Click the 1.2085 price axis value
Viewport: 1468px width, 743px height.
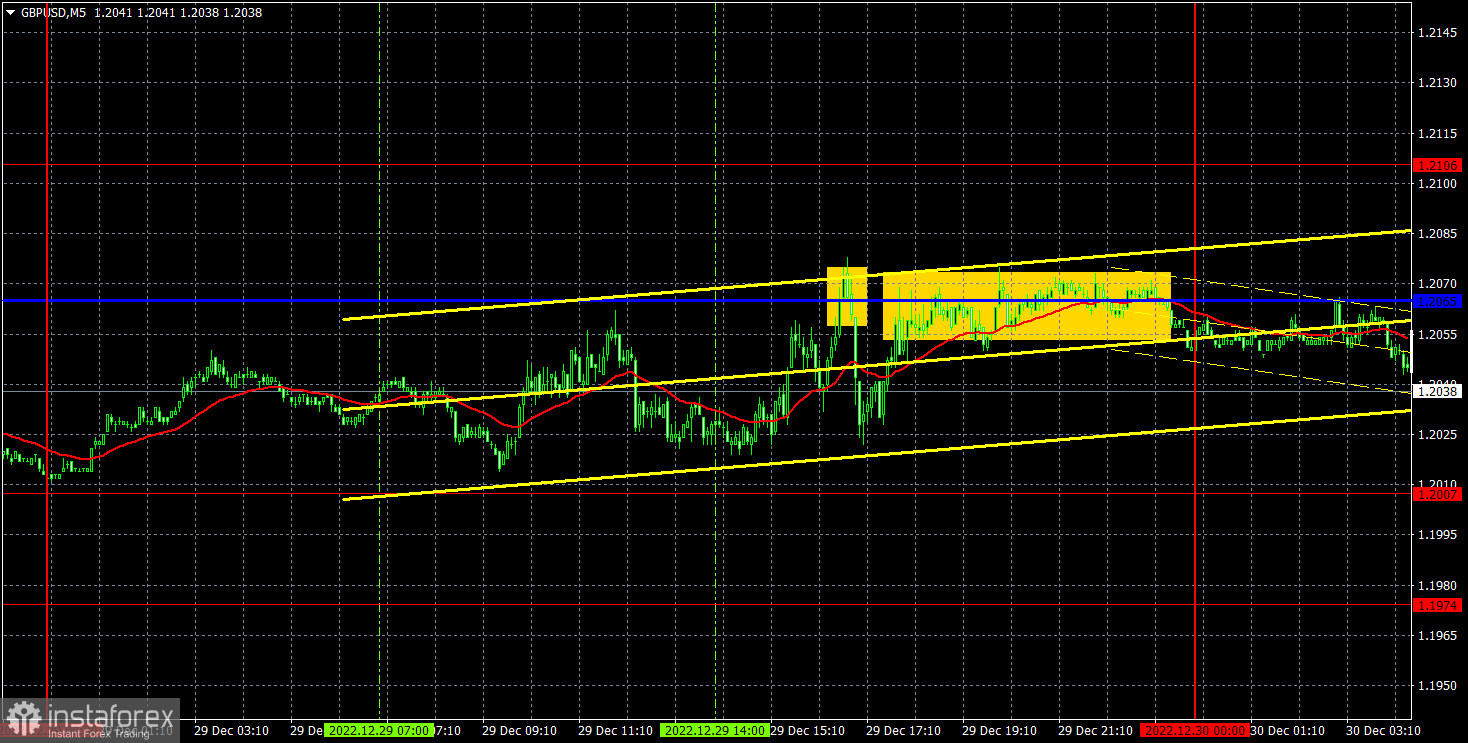[x=1436, y=234]
